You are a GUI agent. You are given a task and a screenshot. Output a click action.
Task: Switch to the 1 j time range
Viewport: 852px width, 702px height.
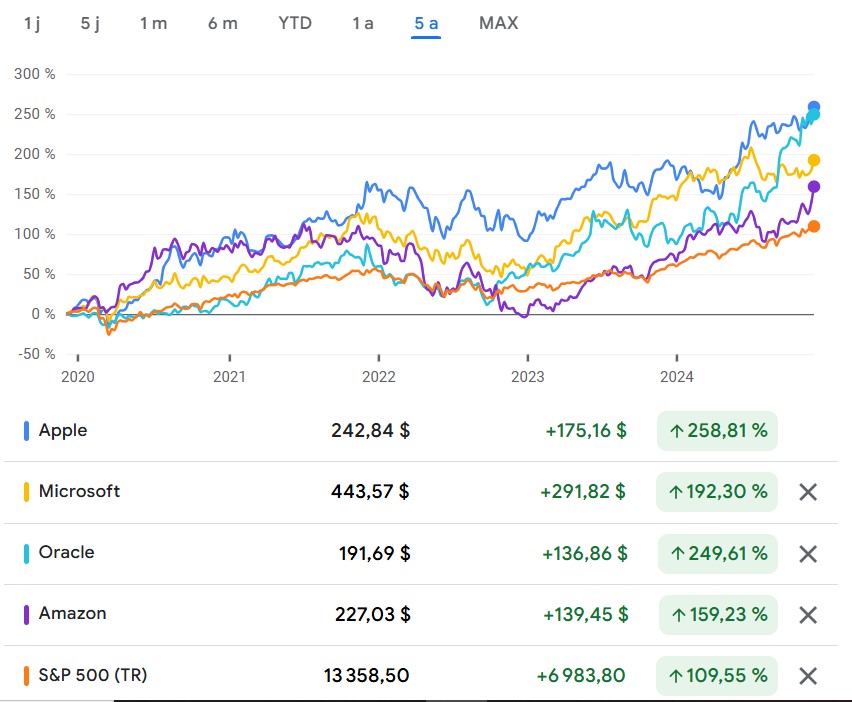(x=32, y=23)
